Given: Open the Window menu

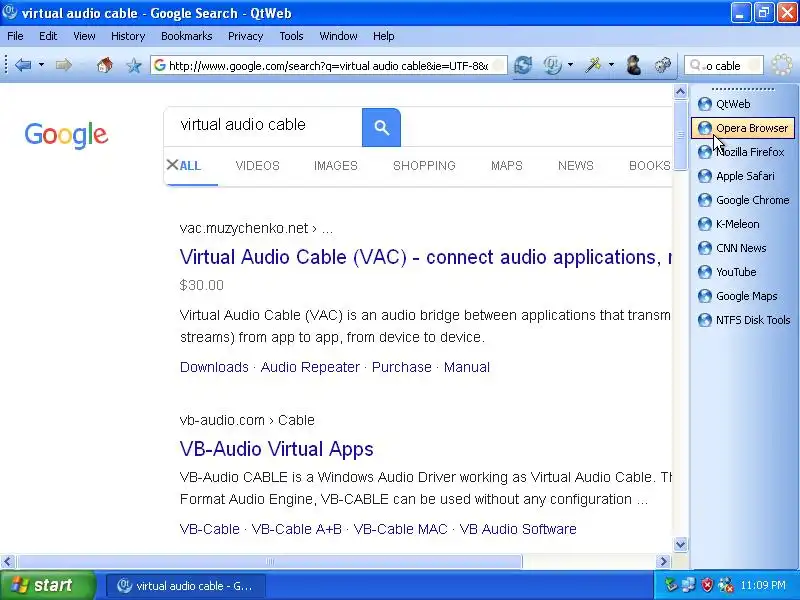Looking at the screenshot, I should (338, 36).
